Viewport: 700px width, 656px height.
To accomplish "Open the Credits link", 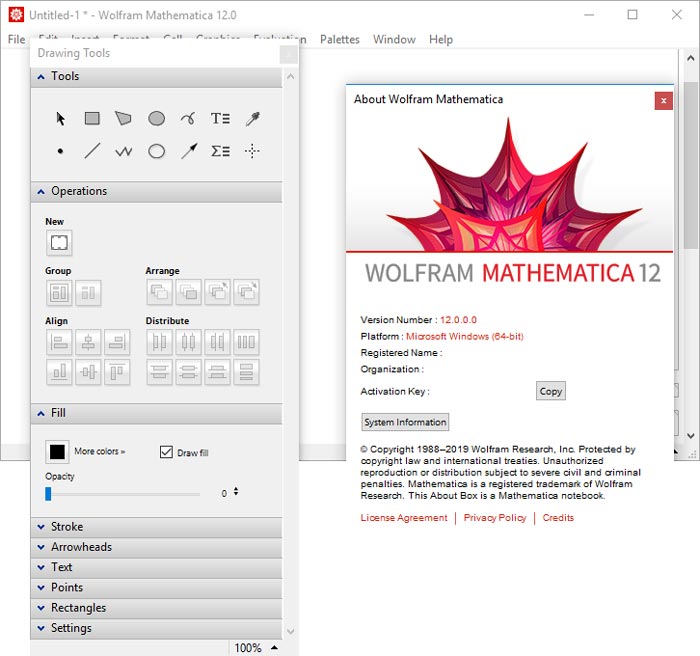I will pyautogui.click(x=558, y=518).
